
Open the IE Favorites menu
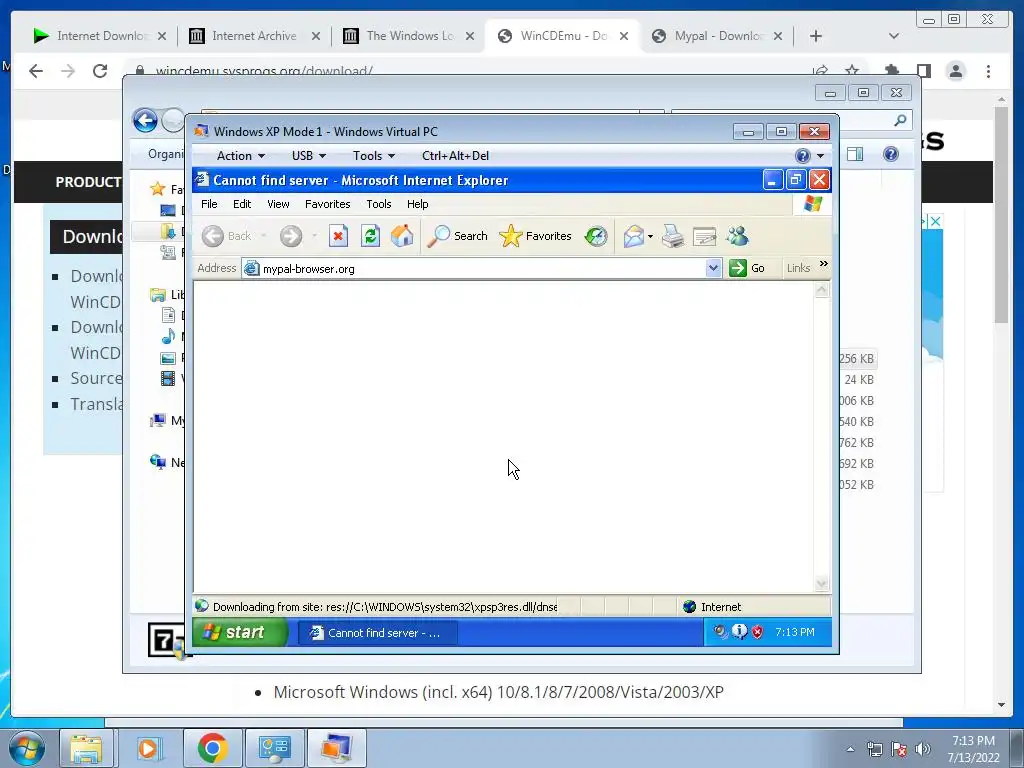coord(327,204)
